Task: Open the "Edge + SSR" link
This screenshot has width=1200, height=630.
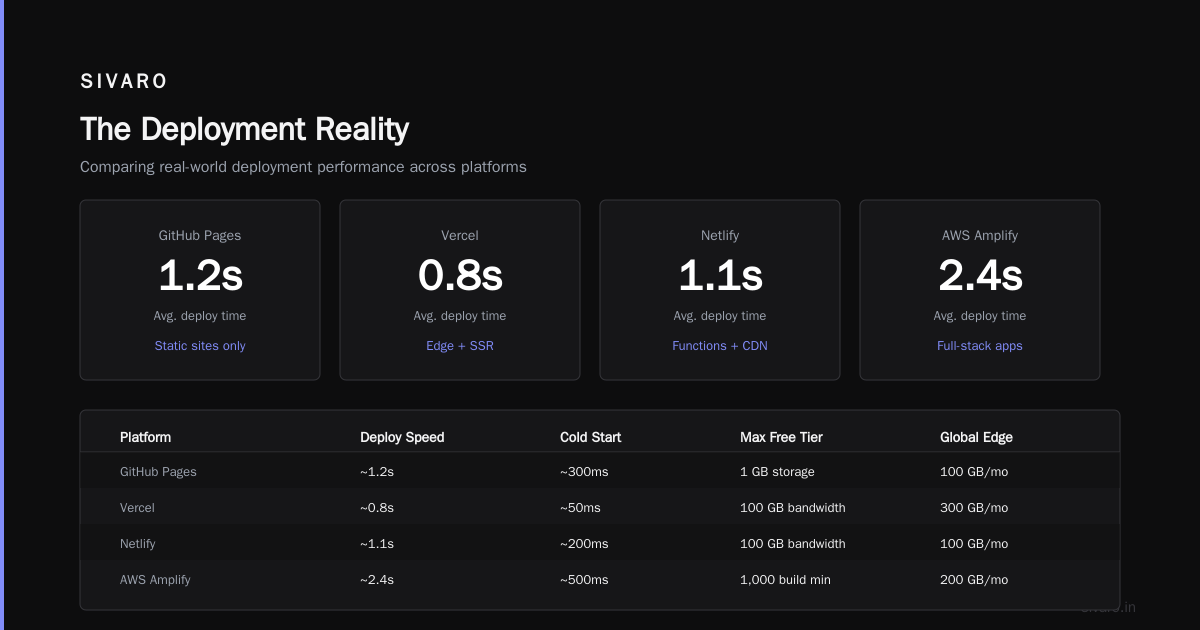Action: click(460, 346)
